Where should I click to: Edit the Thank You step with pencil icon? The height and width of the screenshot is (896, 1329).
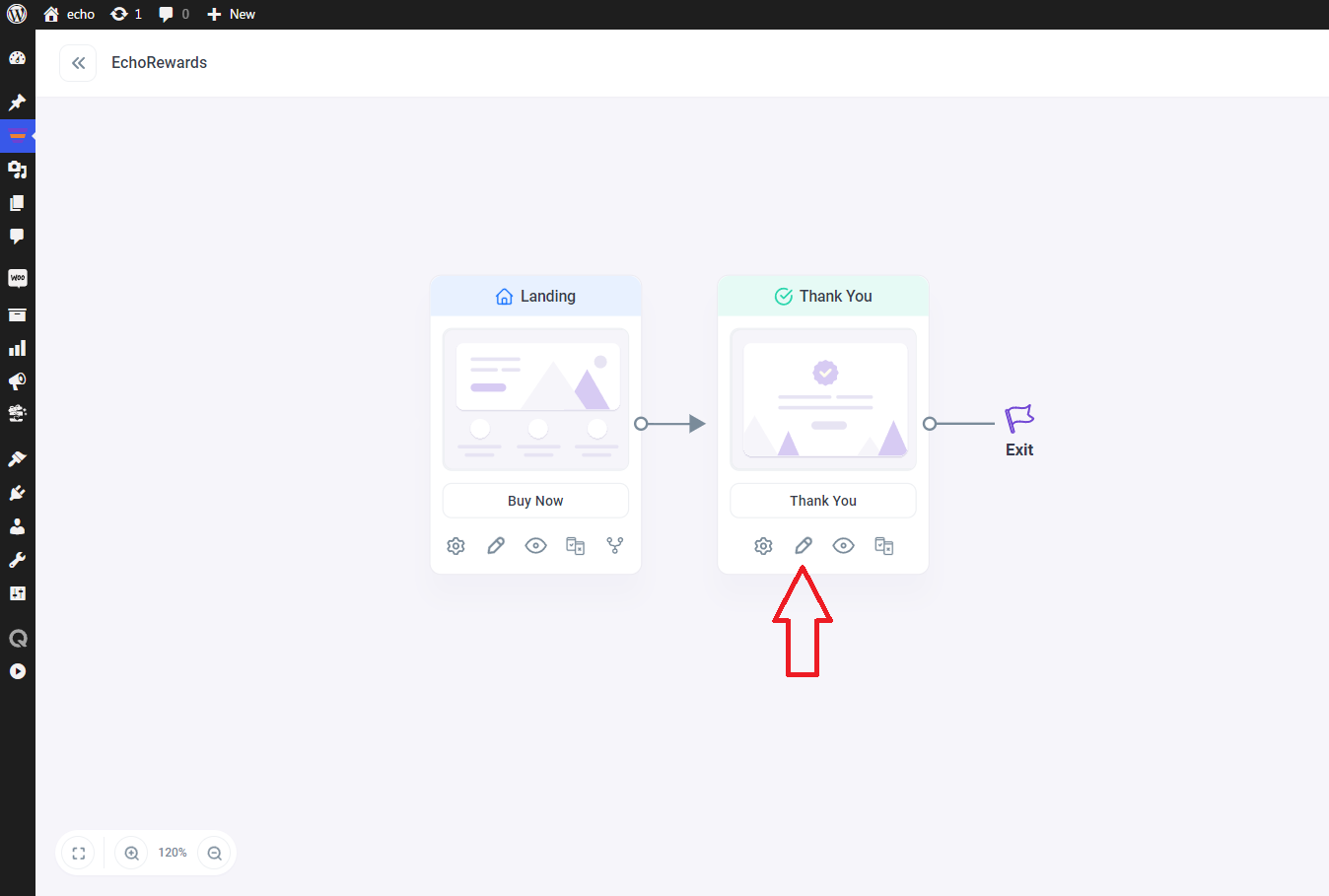(804, 546)
